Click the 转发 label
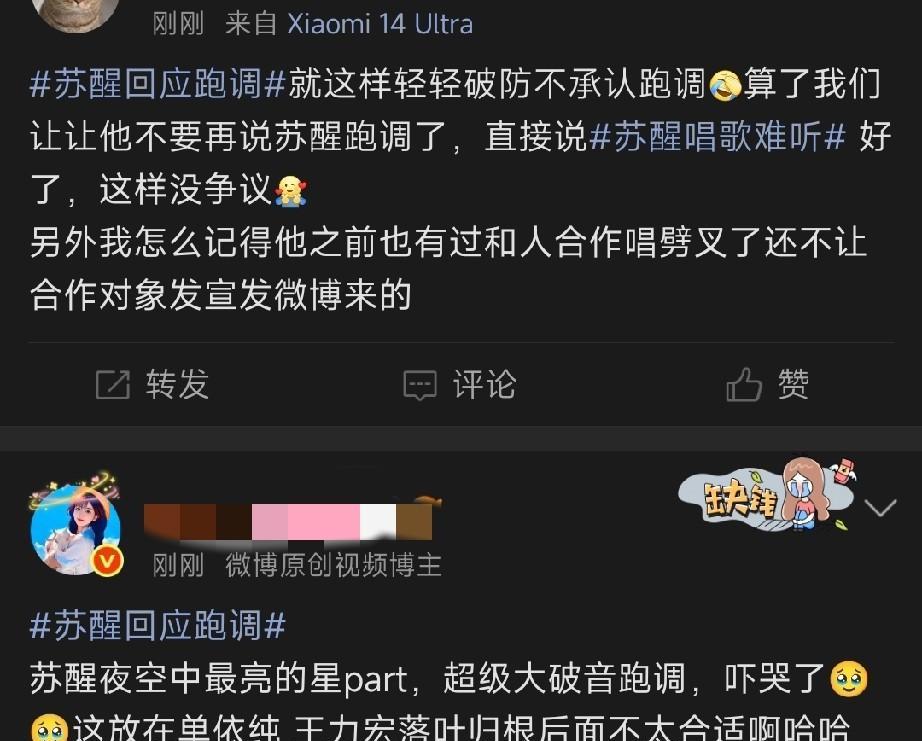922x741 pixels. 177,385
